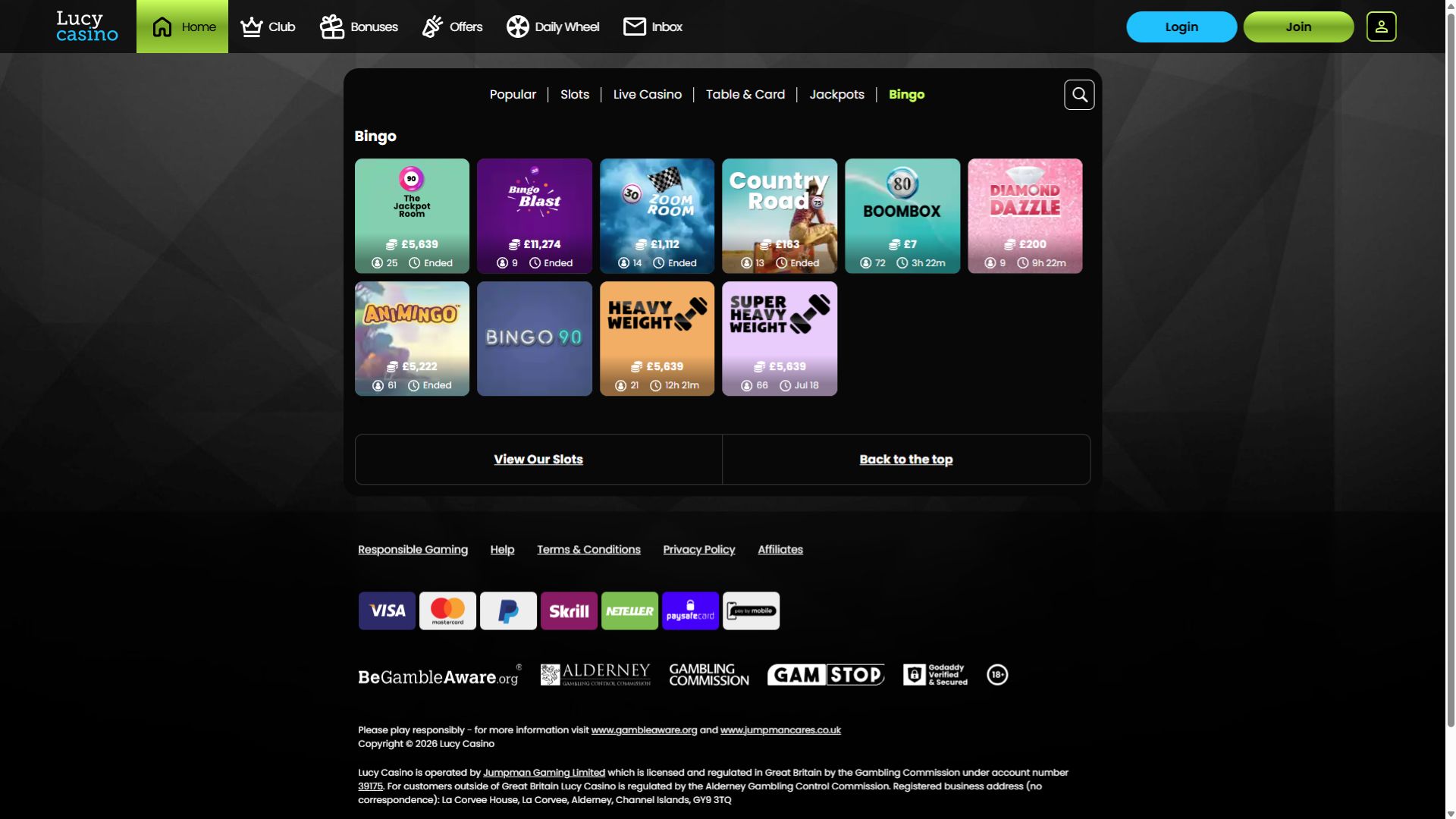The image size is (1456, 819).
Task: Click the 18+ age restriction badge
Action: point(997,674)
